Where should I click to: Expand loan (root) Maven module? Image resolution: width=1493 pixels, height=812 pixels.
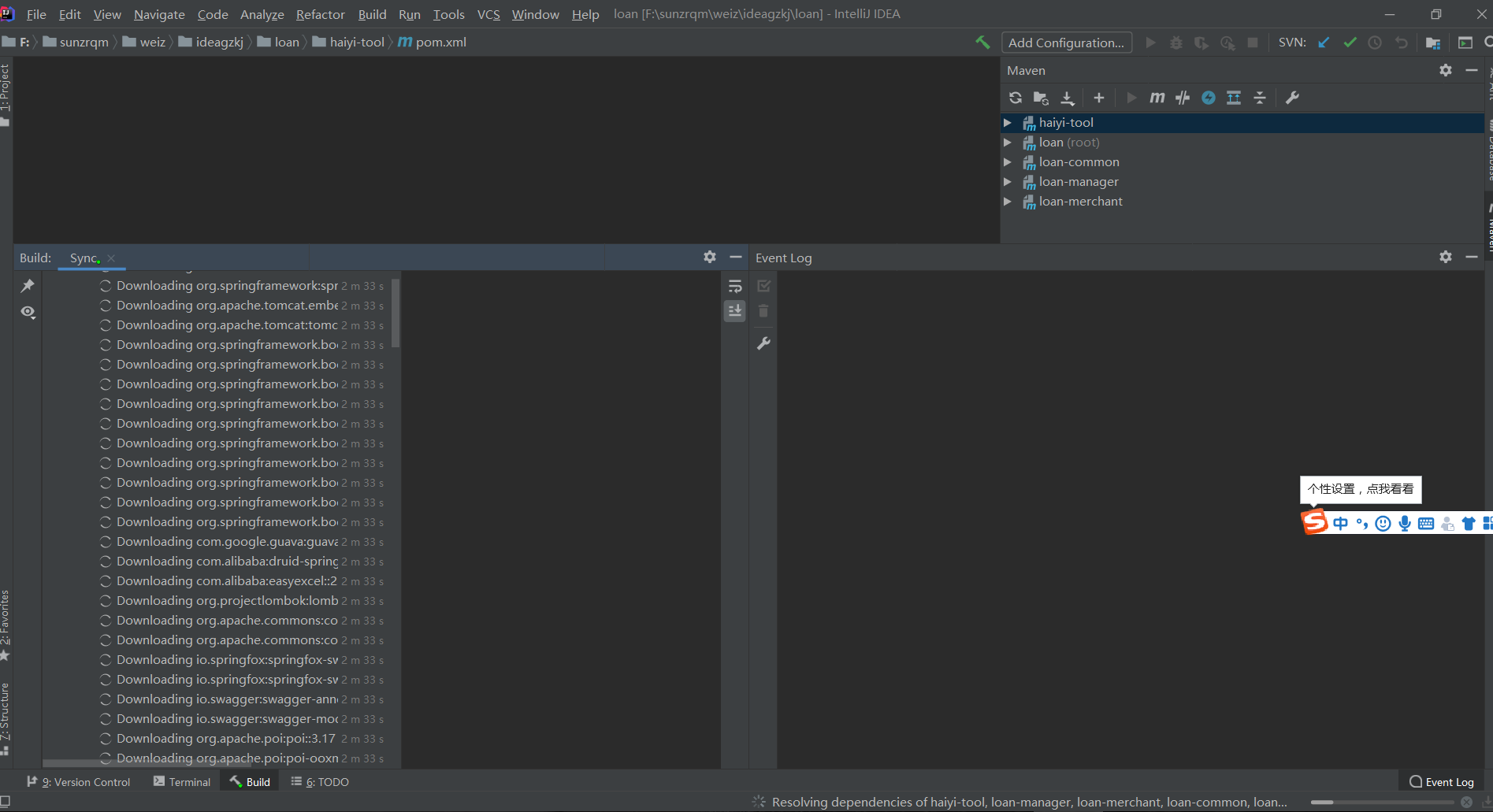coord(1007,143)
